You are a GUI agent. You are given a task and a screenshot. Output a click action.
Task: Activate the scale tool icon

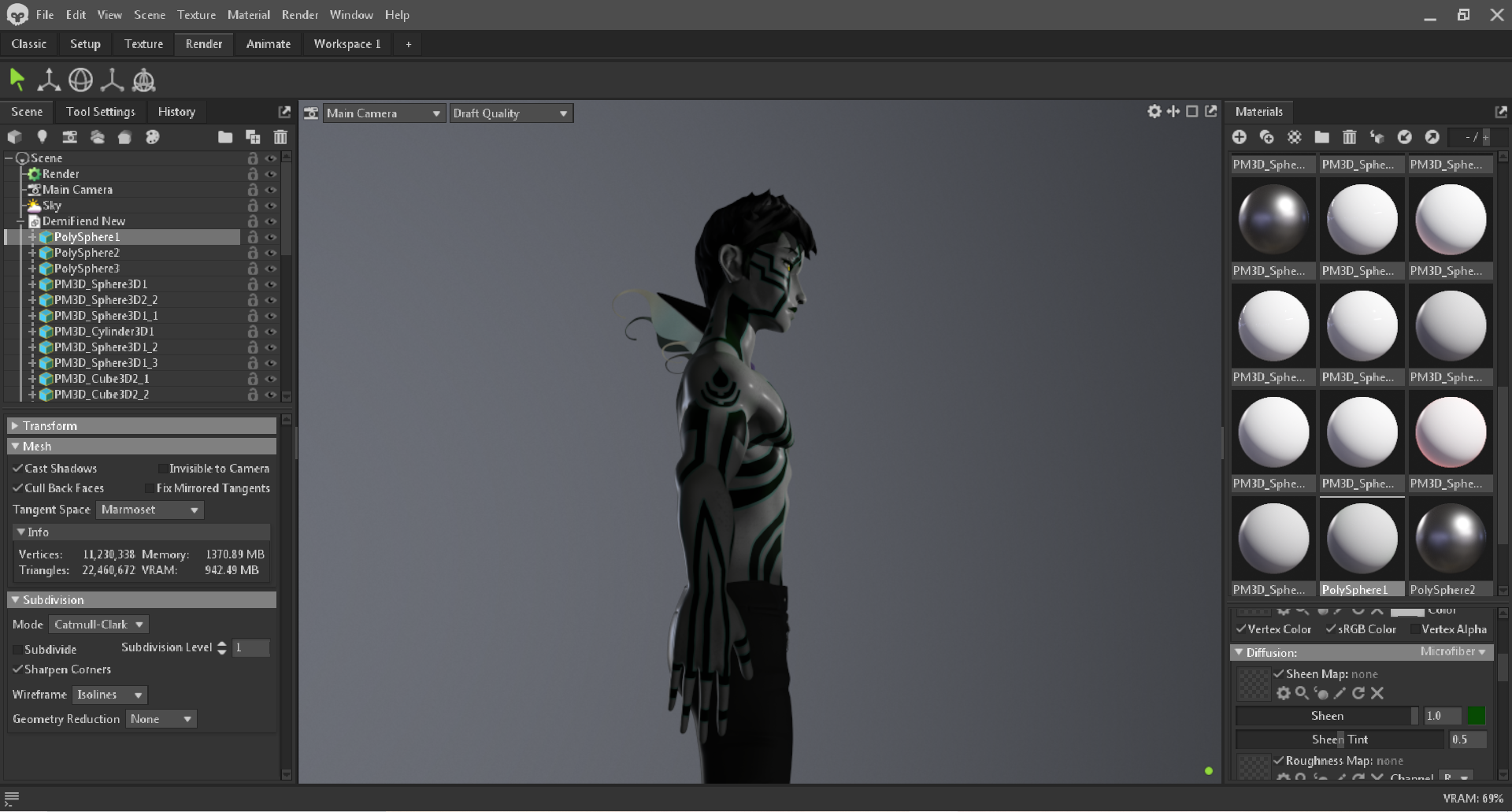[112, 80]
